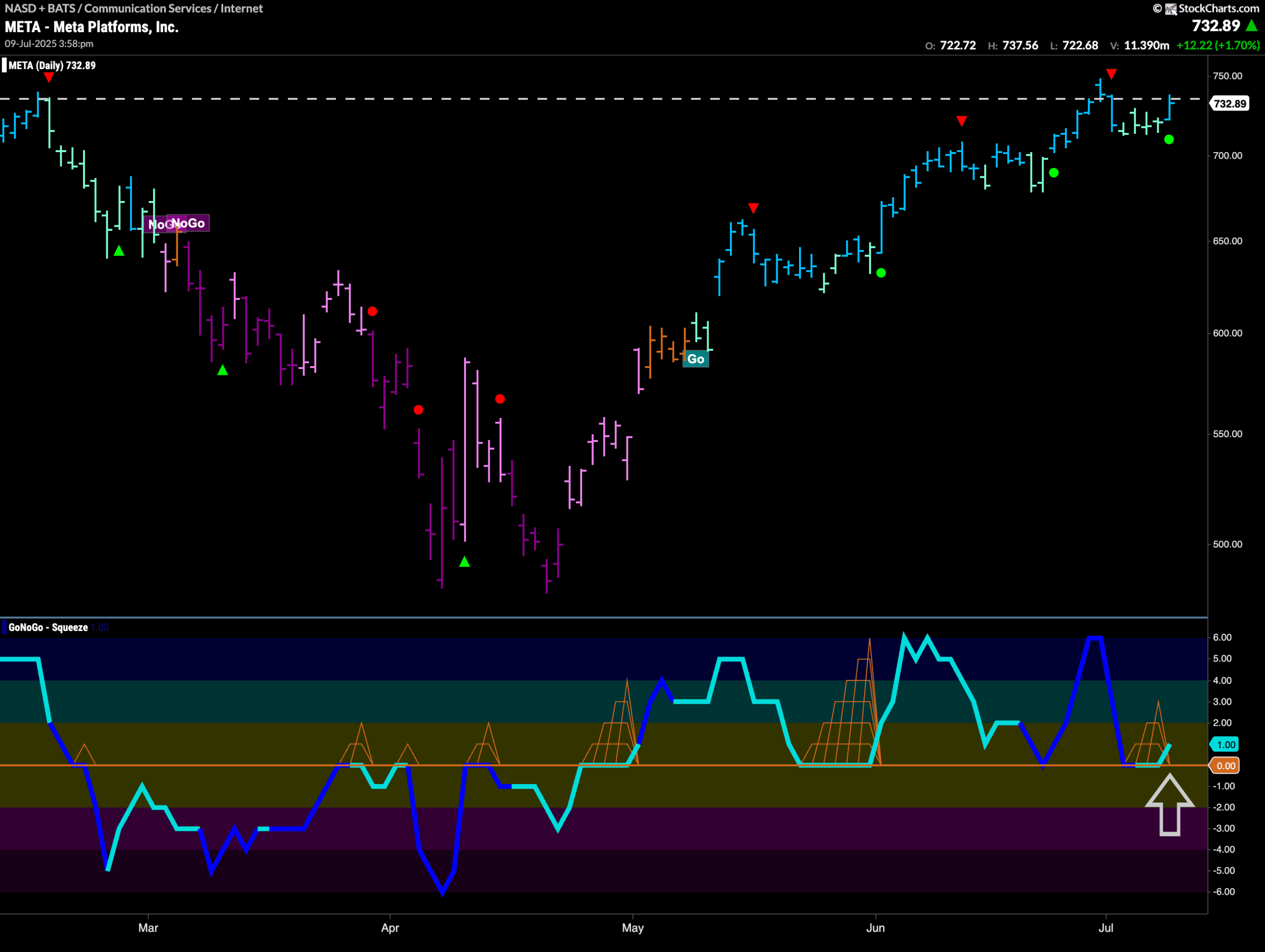Click the 550.00 price axis label
1265x952 pixels.
click(x=1227, y=433)
